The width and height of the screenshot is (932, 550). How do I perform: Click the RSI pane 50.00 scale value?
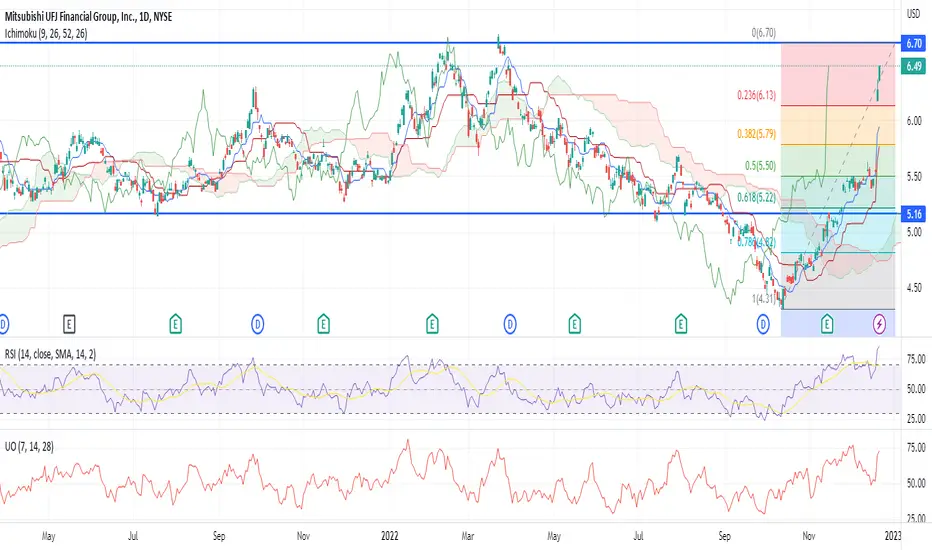pos(916,389)
